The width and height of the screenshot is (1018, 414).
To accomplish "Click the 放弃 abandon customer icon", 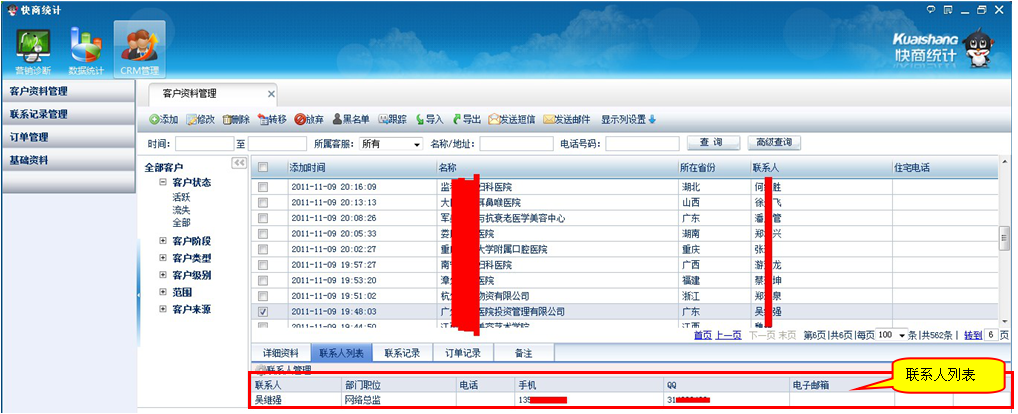I will pos(300,120).
